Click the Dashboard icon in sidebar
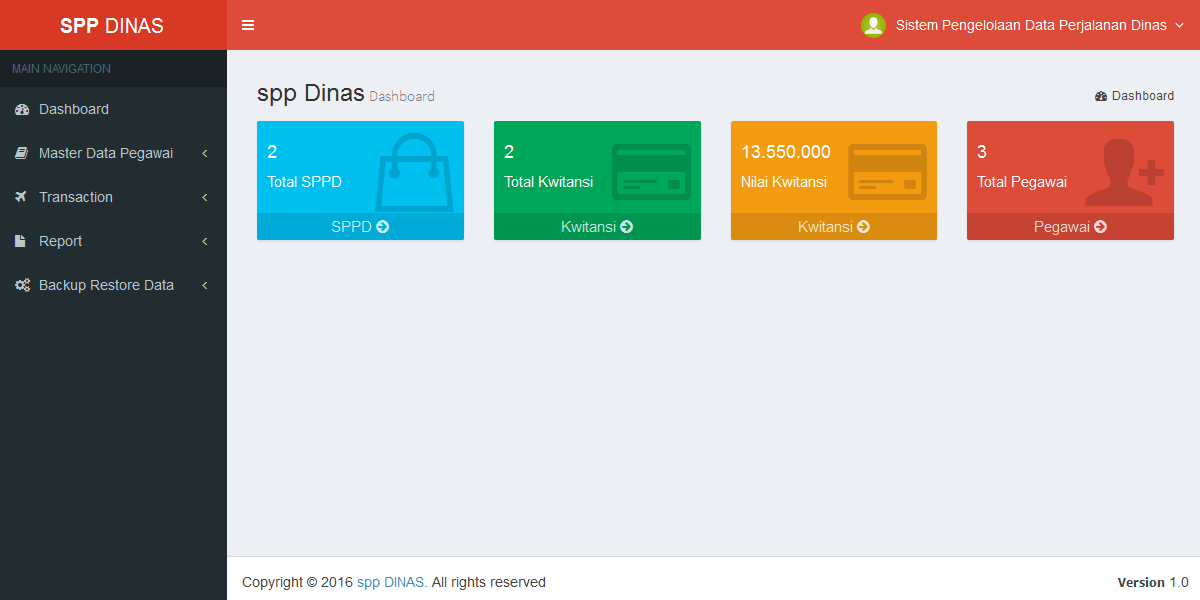 click(22, 108)
